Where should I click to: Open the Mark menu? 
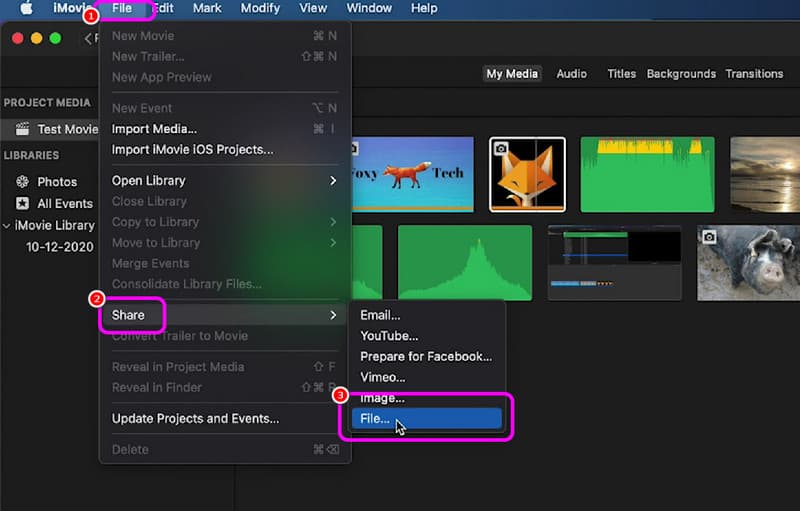(207, 8)
